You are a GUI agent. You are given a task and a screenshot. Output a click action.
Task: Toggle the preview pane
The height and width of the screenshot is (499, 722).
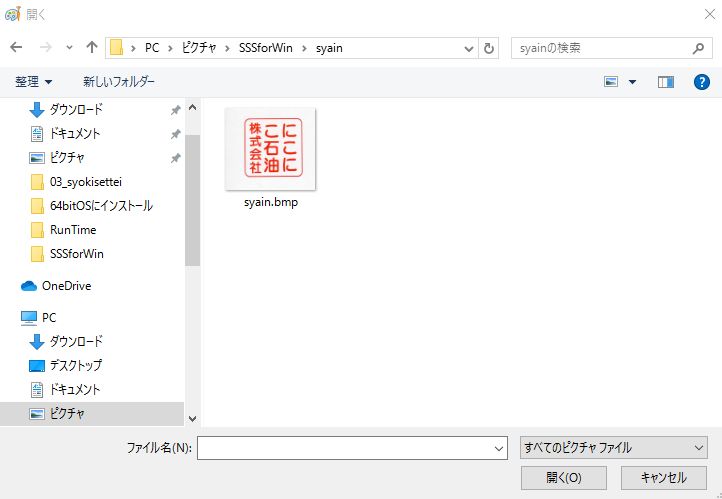tap(666, 82)
